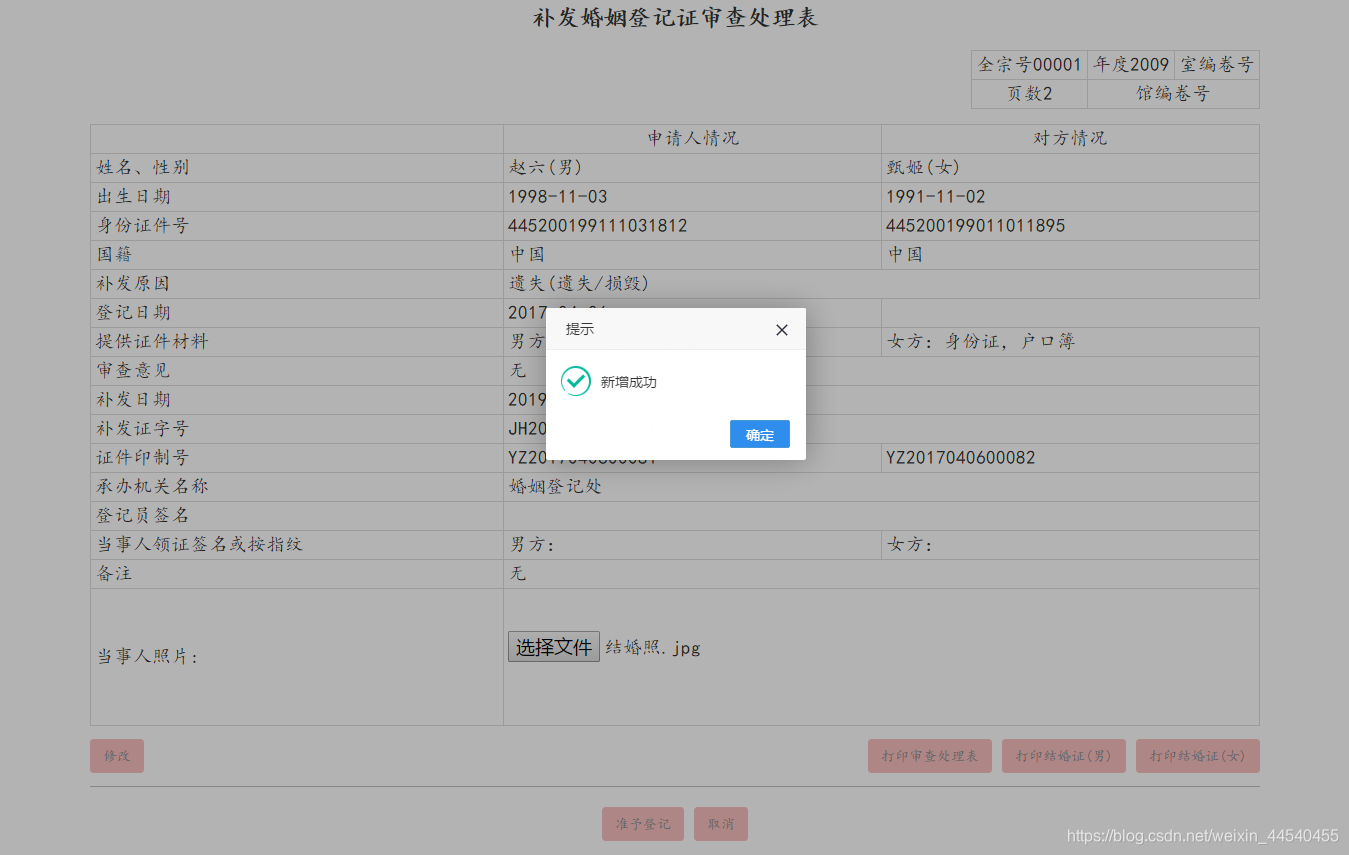Click the 审查意见 row label
This screenshot has height=855, width=1349.
[x=133, y=370]
